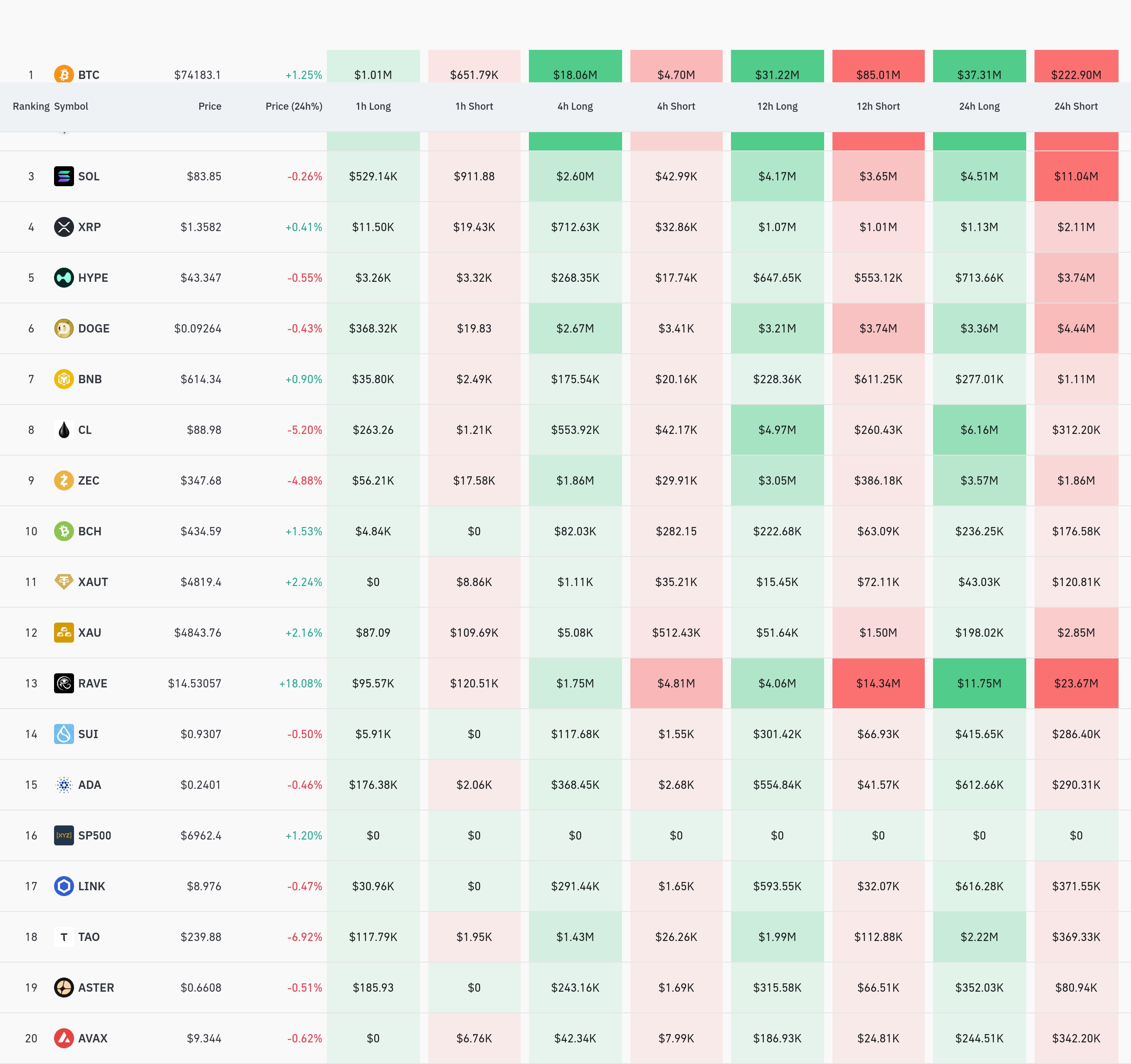Open the ASTER symbol link

tap(96, 987)
